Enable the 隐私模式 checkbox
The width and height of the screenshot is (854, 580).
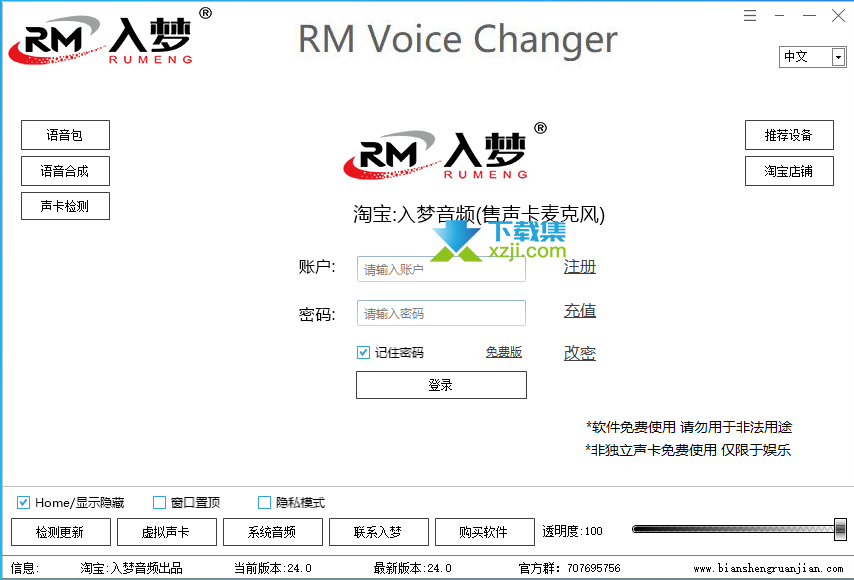[264, 502]
